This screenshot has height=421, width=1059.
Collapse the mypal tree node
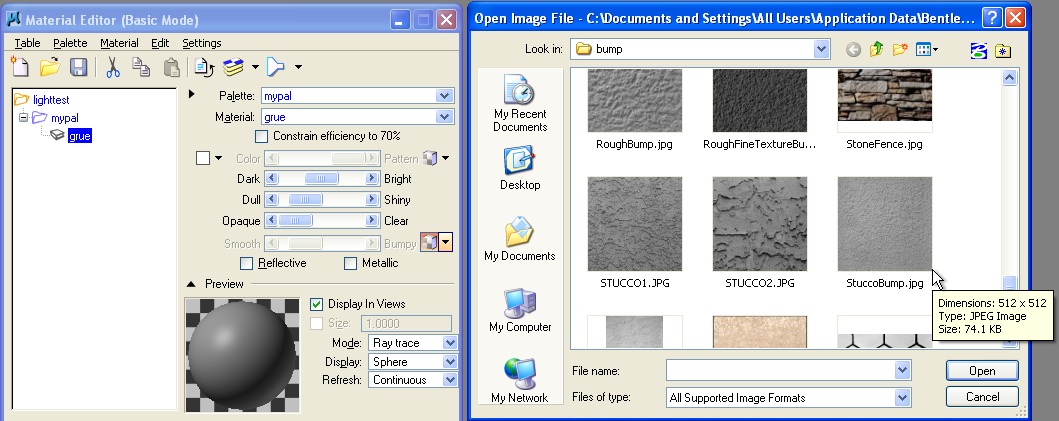(x=22, y=118)
